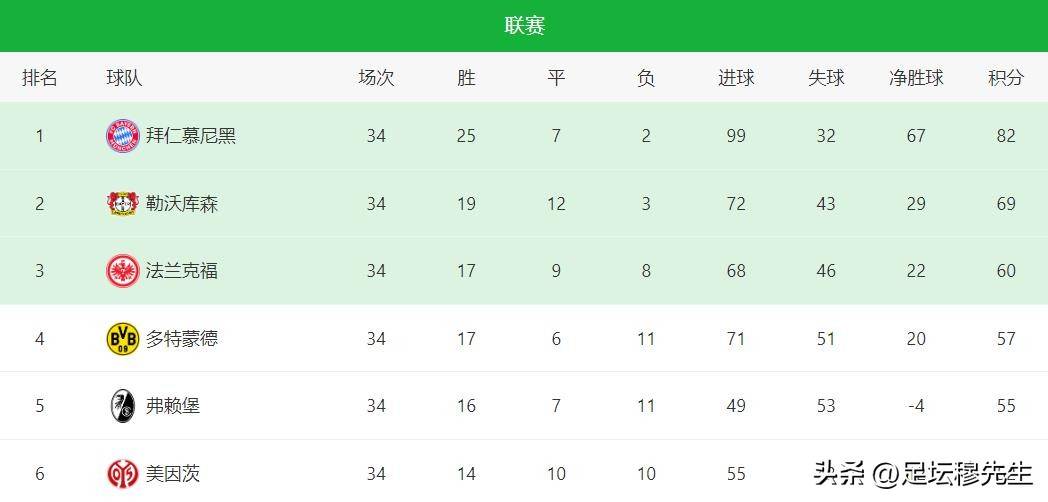Click the 进球 column header

pyautogui.click(x=736, y=78)
